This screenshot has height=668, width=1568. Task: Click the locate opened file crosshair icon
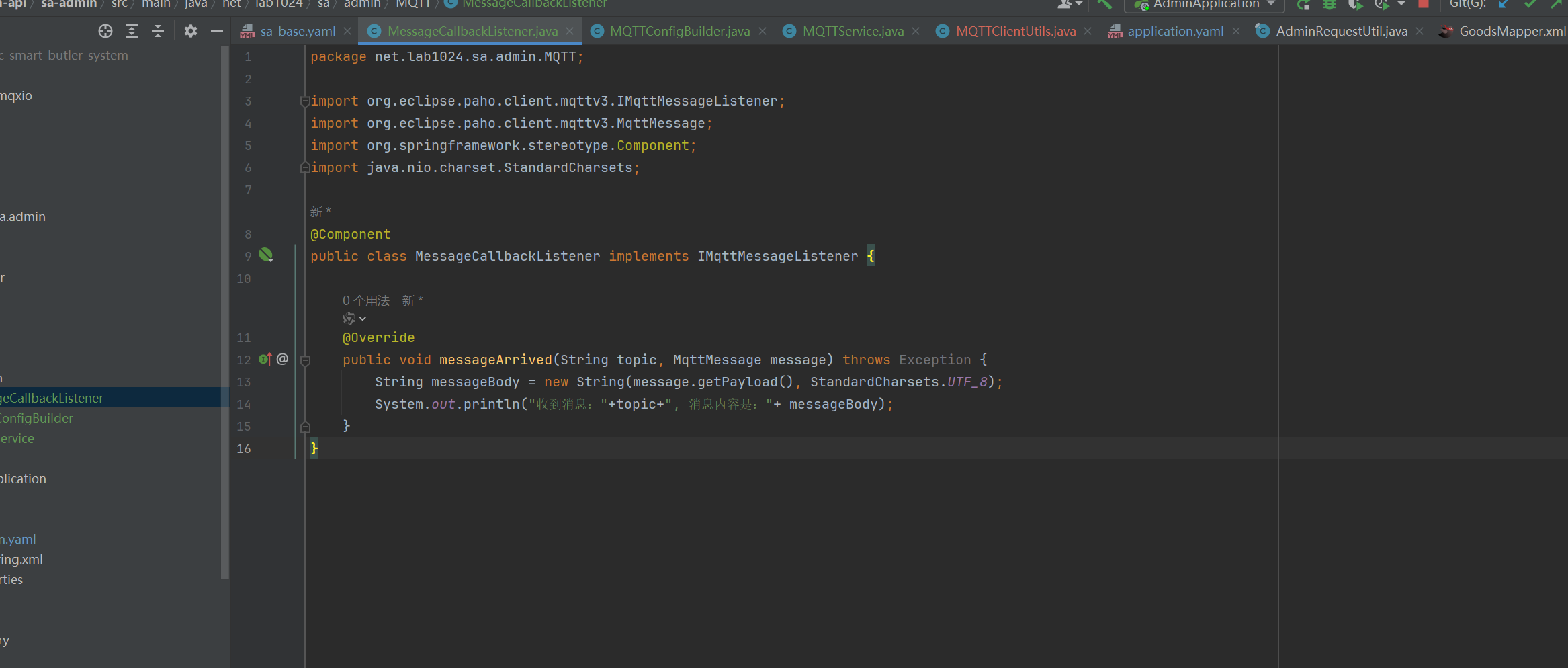[x=105, y=31]
